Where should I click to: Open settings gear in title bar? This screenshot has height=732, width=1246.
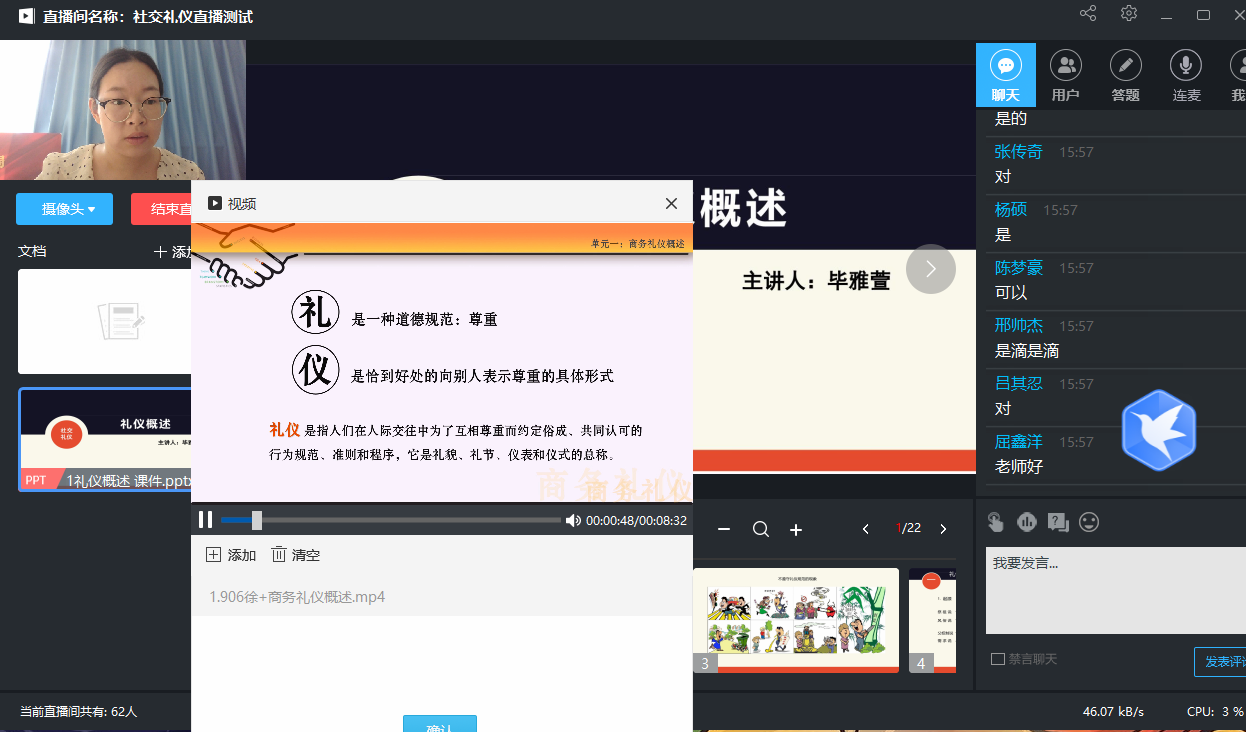point(1129,14)
